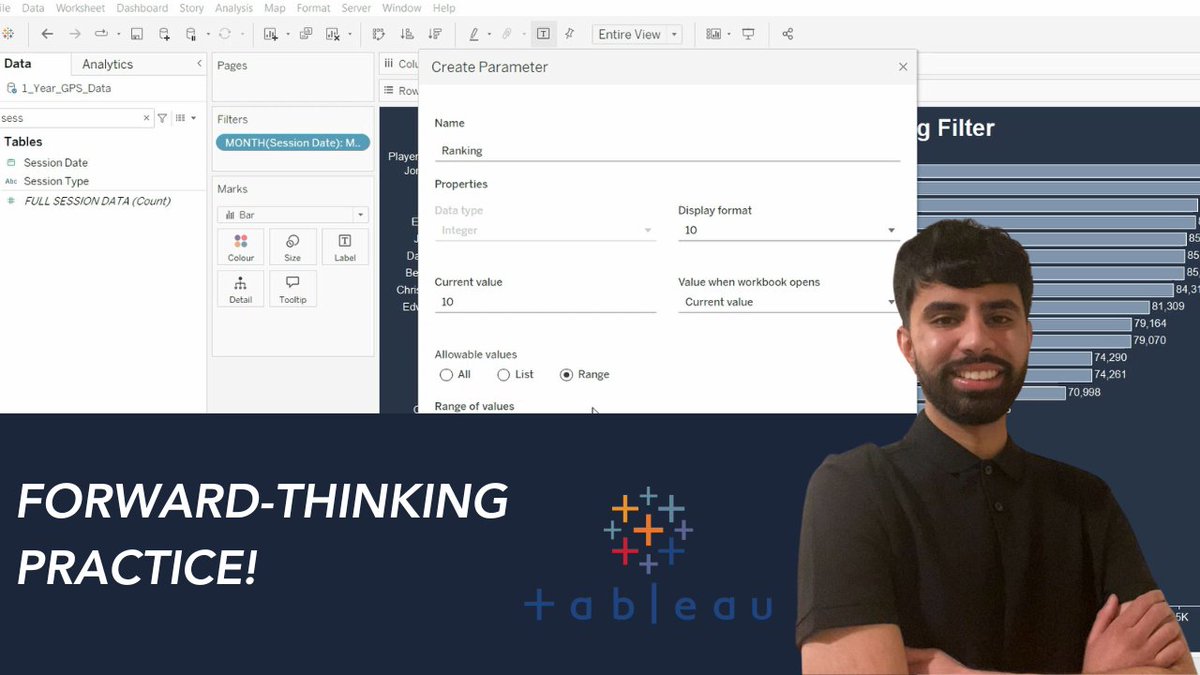This screenshot has height=675, width=1200.
Task: Click the Highlight pen icon
Action: pos(474,34)
